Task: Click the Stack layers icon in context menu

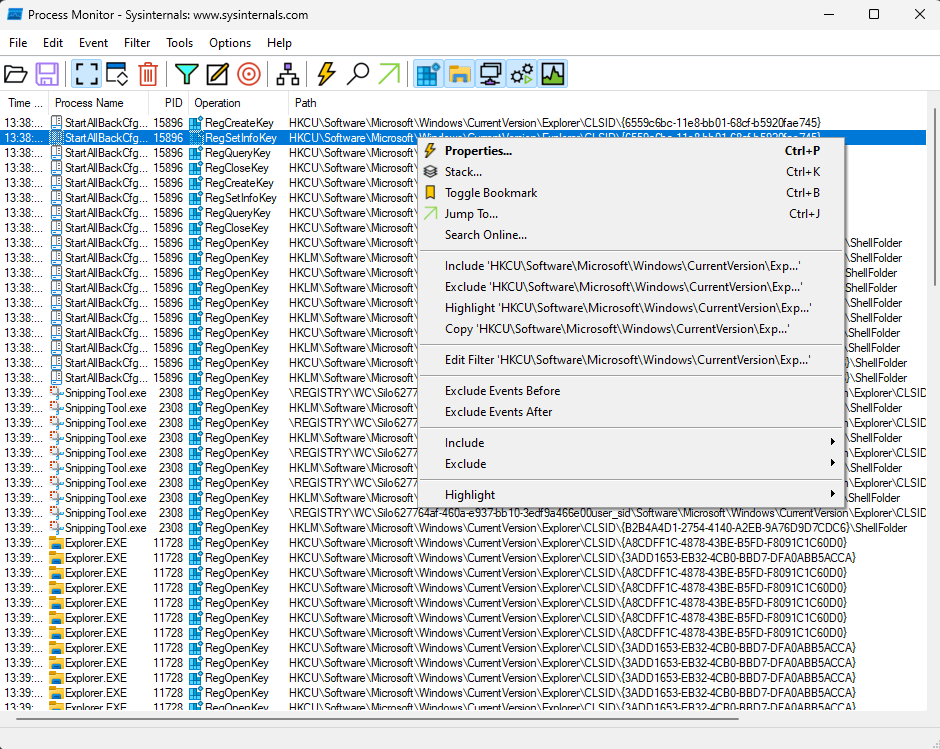Action: [430, 172]
